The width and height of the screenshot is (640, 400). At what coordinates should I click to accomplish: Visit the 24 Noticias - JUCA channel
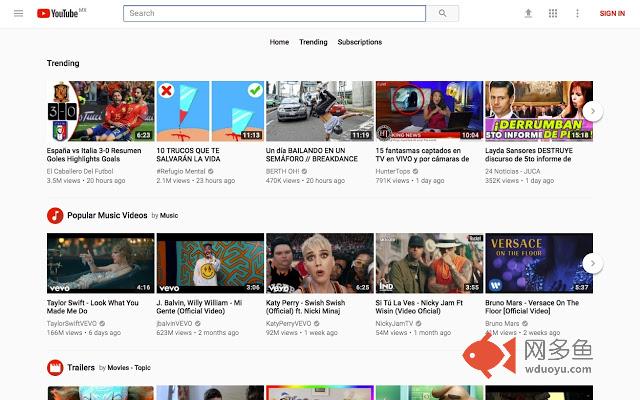click(x=513, y=171)
